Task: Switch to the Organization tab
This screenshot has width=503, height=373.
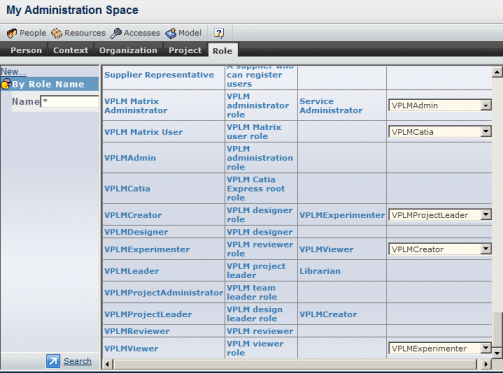Action: [128, 50]
